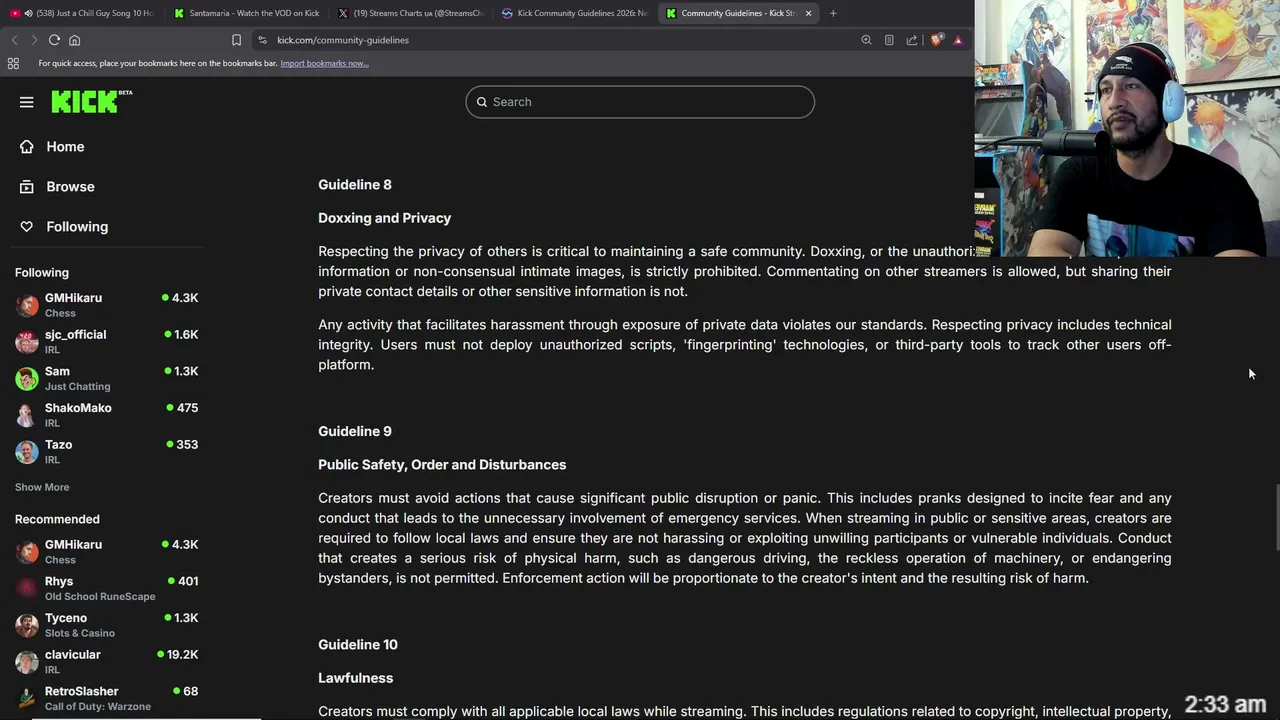
Task: Click Guideline 8 heading text
Action: [x=355, y=185]
